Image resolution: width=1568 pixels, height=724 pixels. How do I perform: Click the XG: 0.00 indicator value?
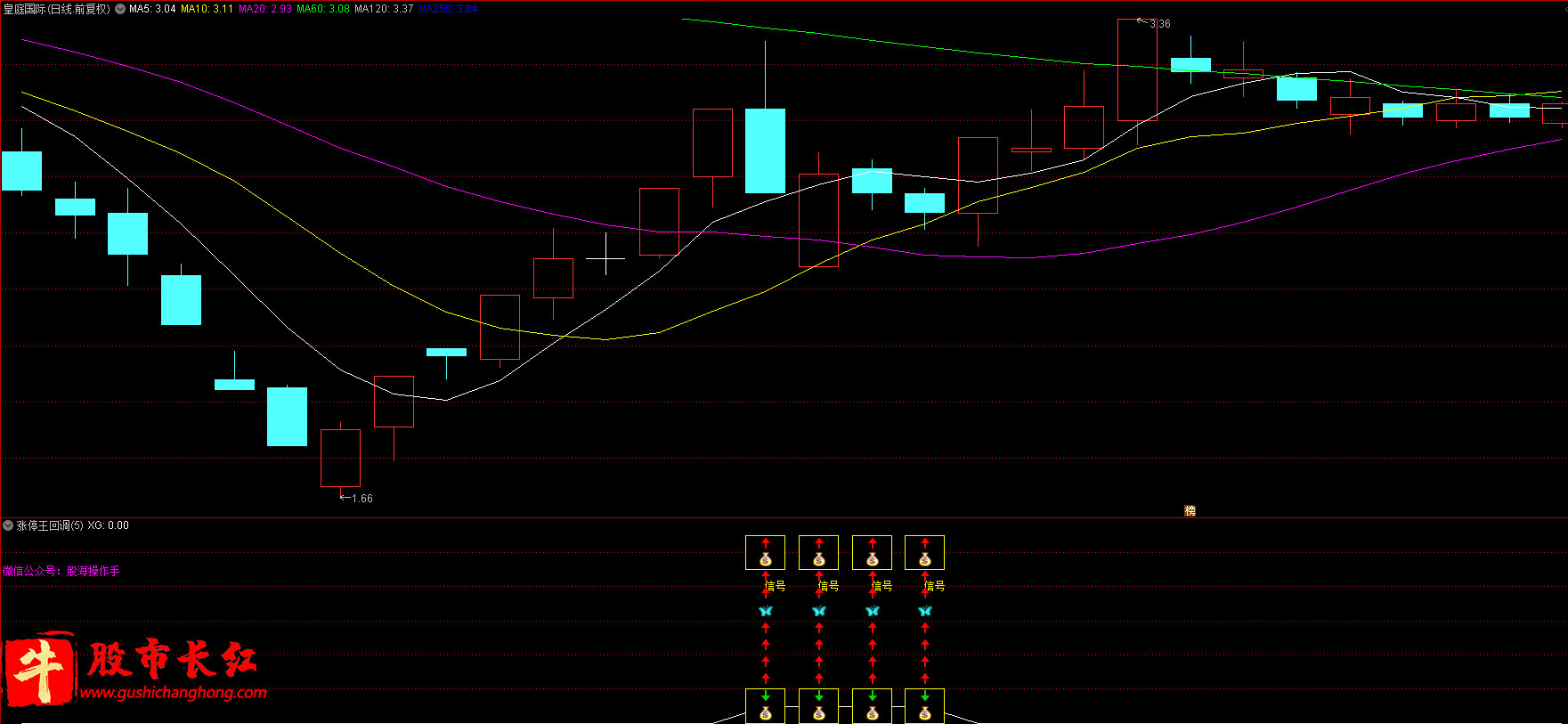[x=108, y=525]
